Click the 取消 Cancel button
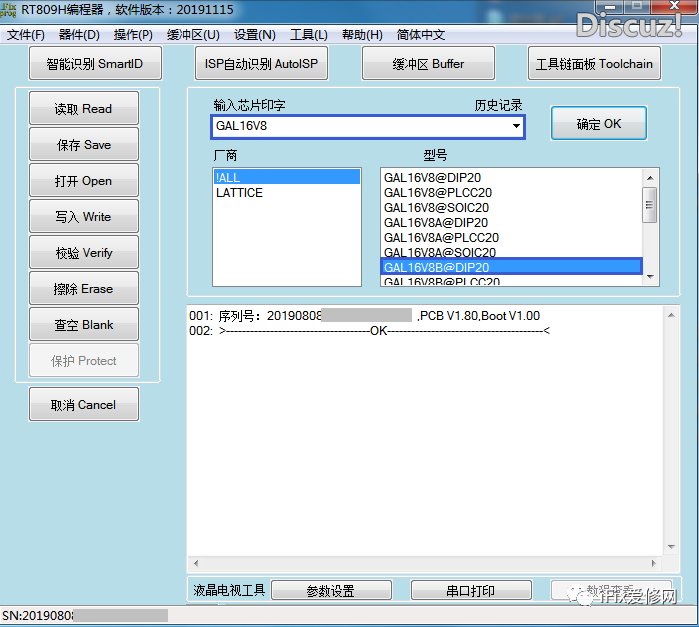Viewport: 699px width, 627px height. 83,404
